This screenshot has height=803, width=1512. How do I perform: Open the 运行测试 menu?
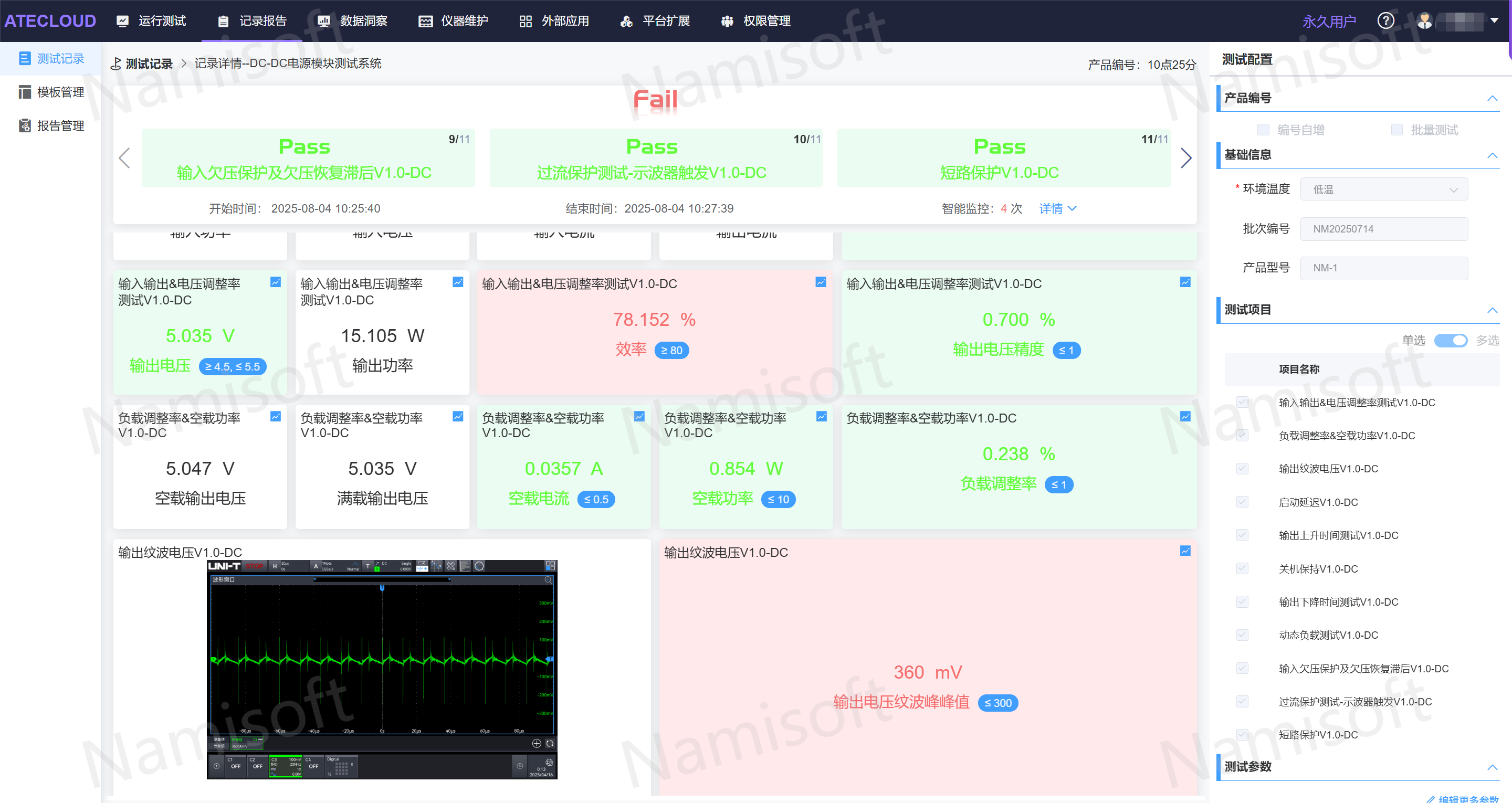[x=151, y=21]
